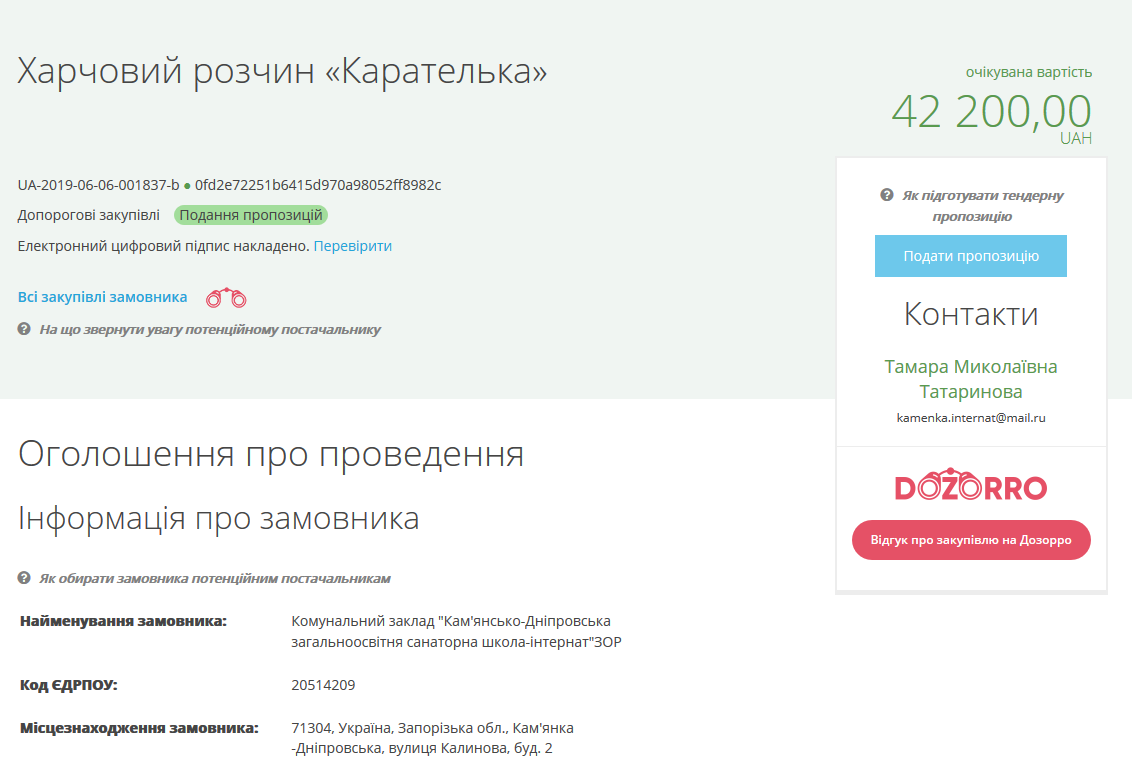Click the 'Подання пропозицій' status badge

coord(251,215)
